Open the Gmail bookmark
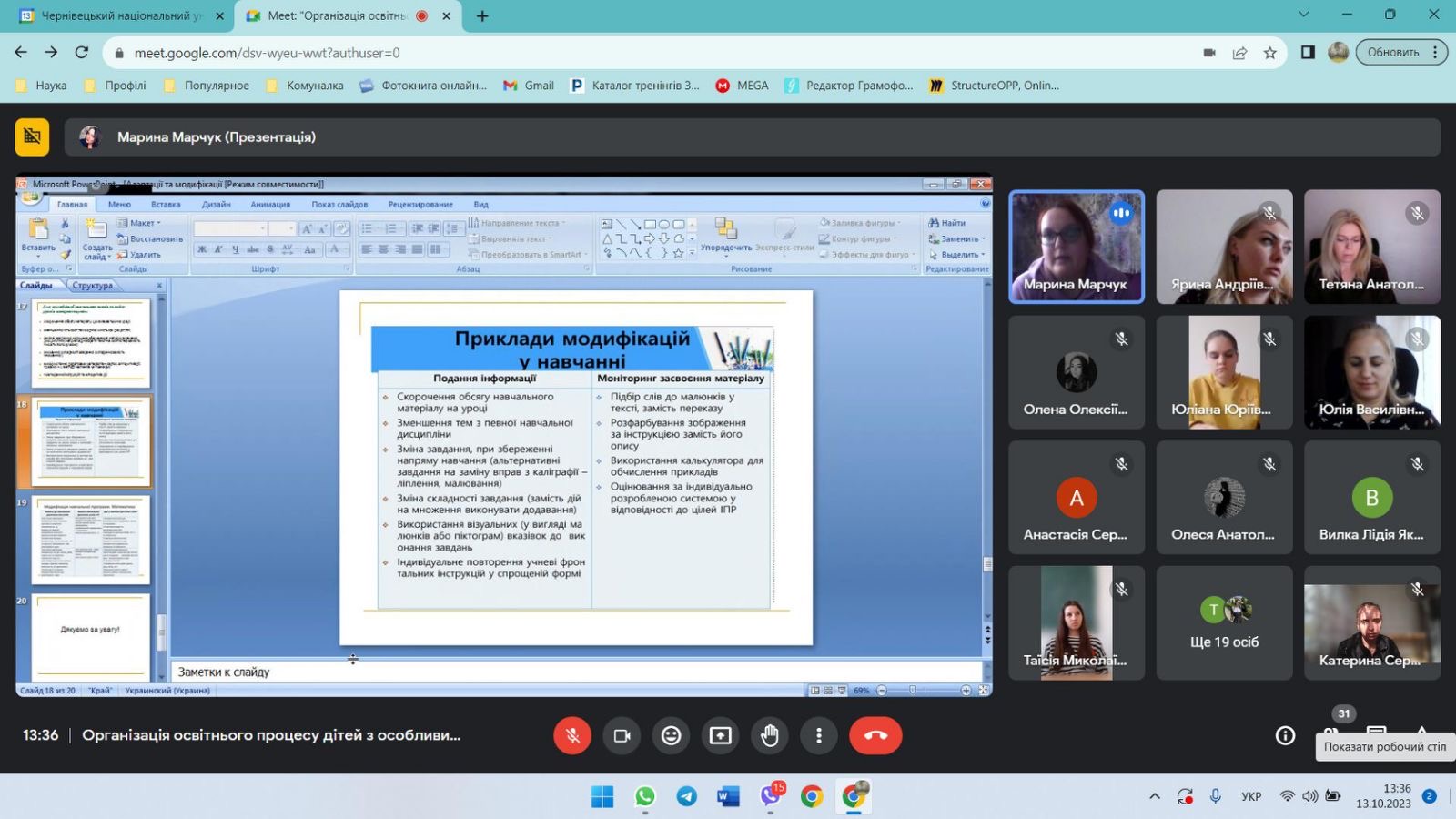Image resolution: width=1456 pixels, height=819 pixels. [529, 86]
